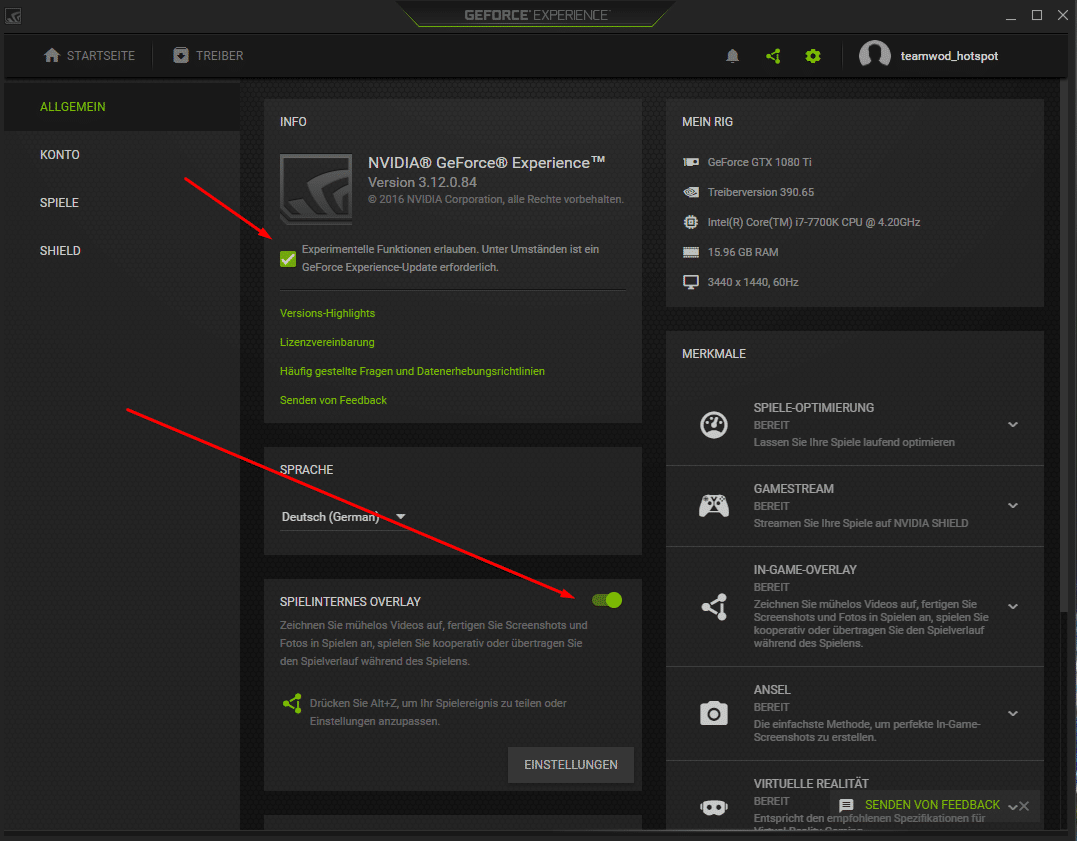Click the home icon beside STARTSEITE
1077x841 pixels.
pyautogui.click(x=52, y=55)
